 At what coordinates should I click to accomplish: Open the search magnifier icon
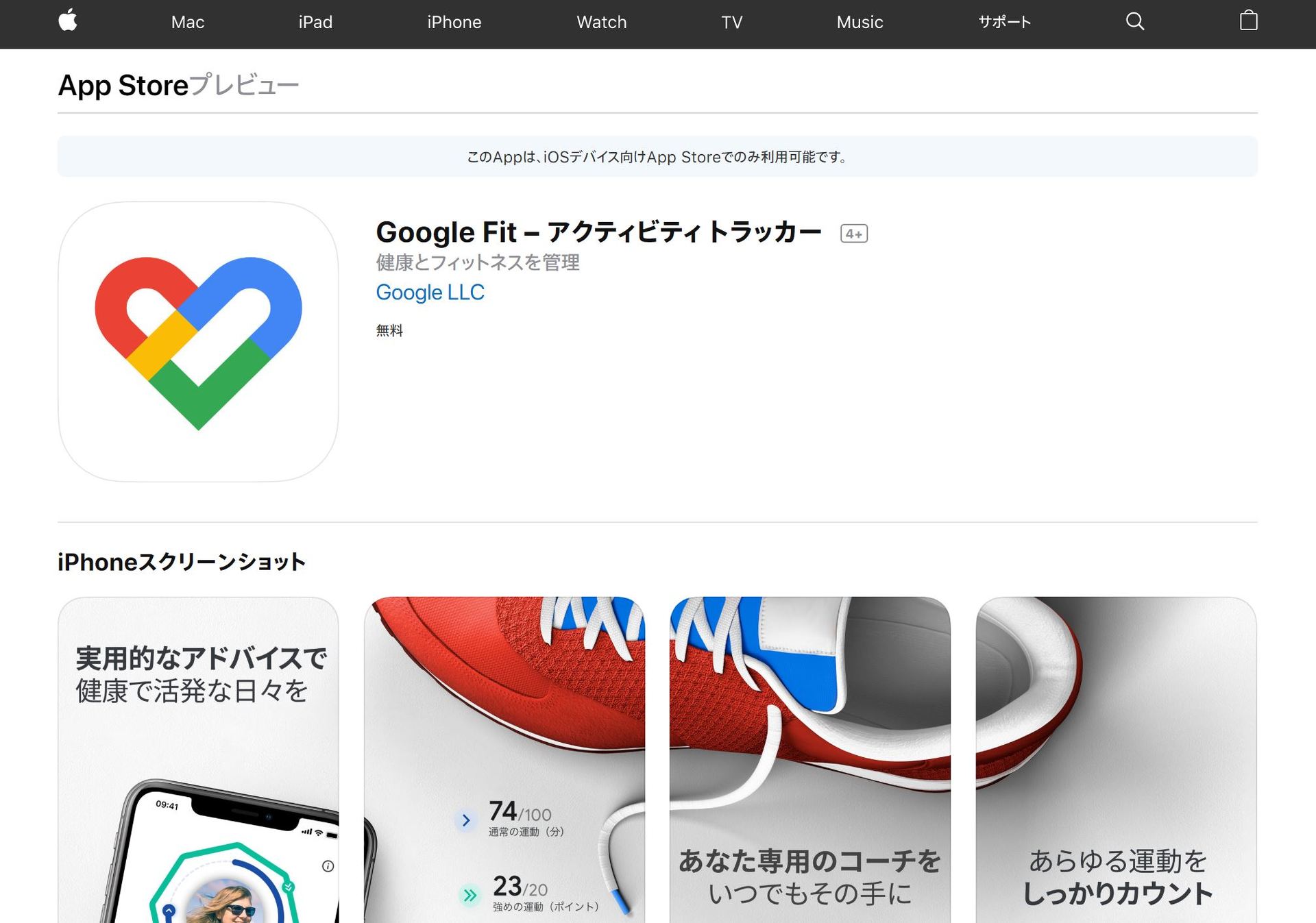pos(1135,21)
